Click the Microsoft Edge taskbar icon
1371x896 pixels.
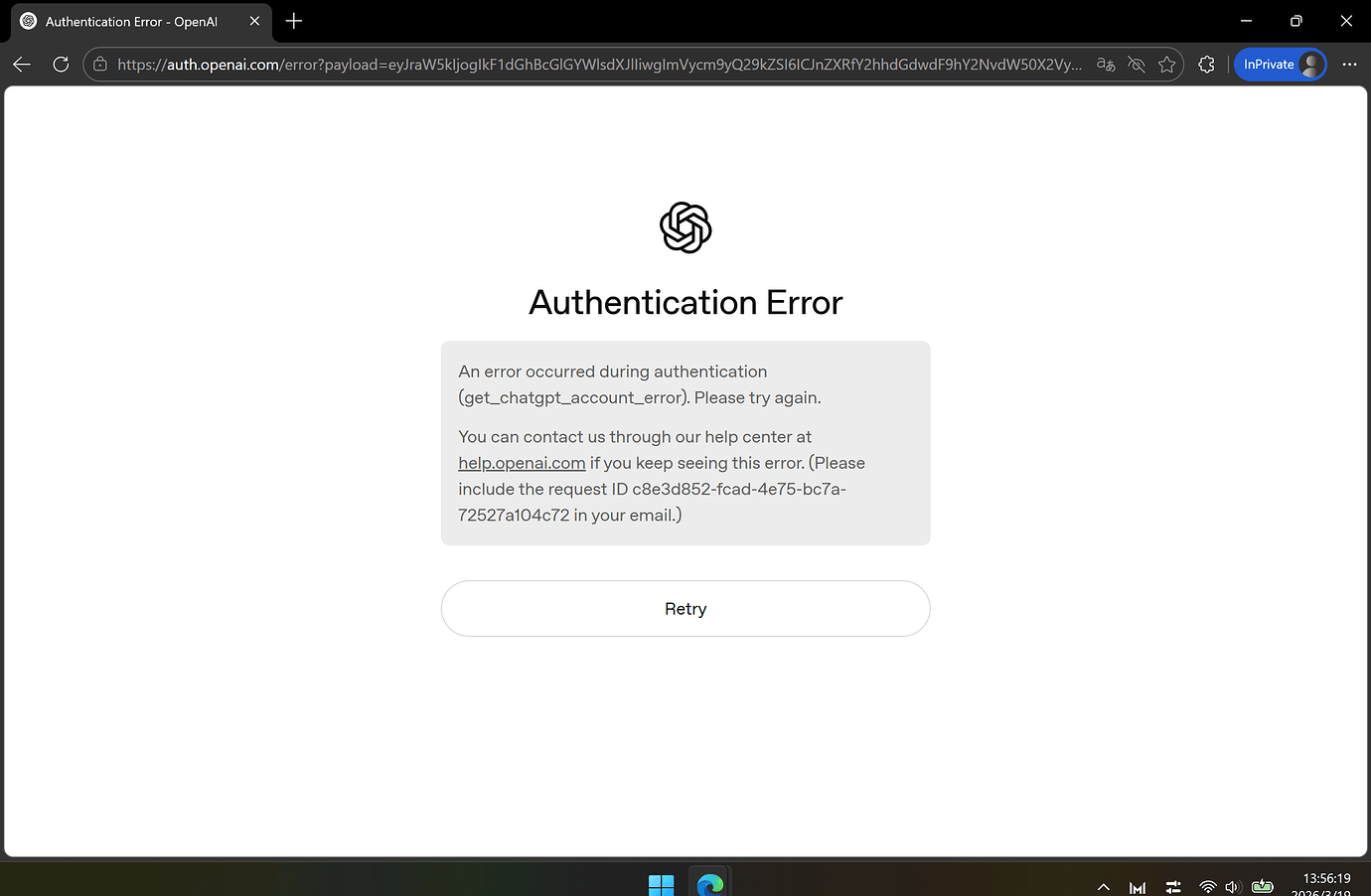(x=710, y=884)
